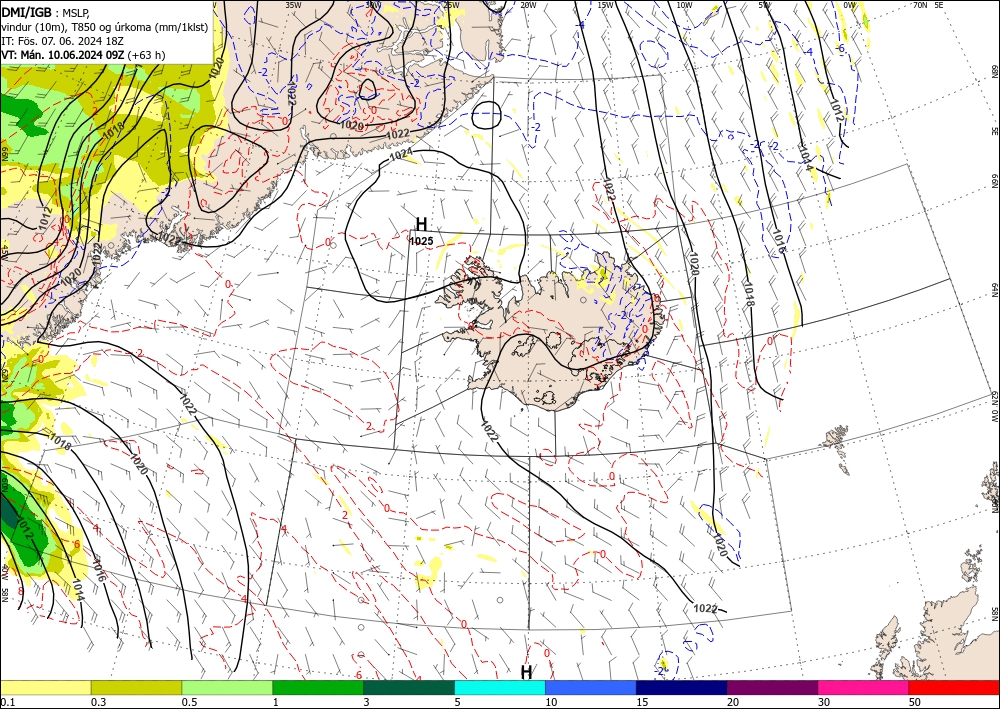Image resolution: width=1000 pixels, height=709 pixels.
Task: Click the red 50+ legend swatch
Action: click(x=954, y=687)
